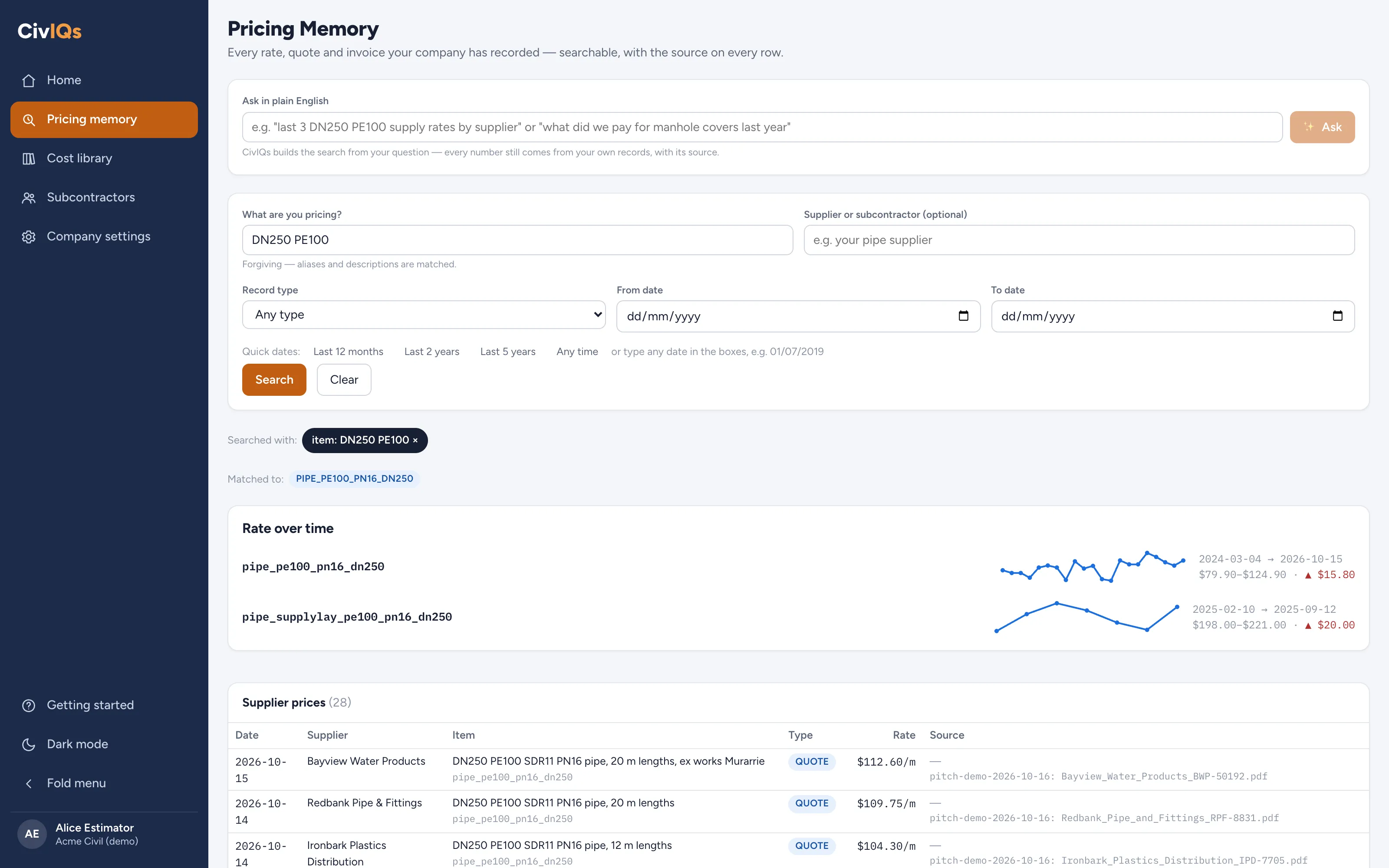Open Company settings
This screenshot has height=868, width=1389.
pos(104,237)
